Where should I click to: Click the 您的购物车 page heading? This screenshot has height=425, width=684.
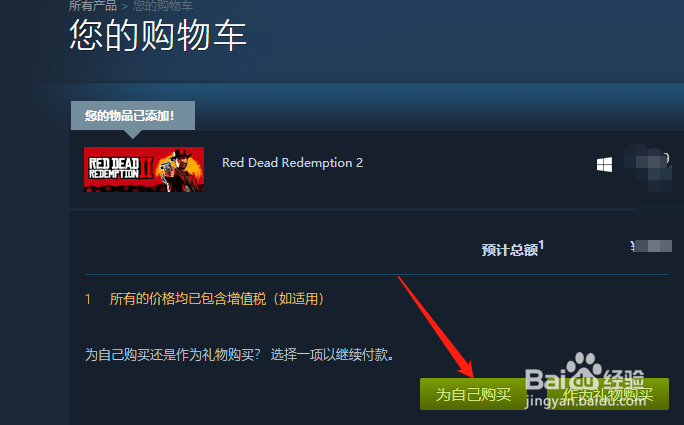pos(158,35)
